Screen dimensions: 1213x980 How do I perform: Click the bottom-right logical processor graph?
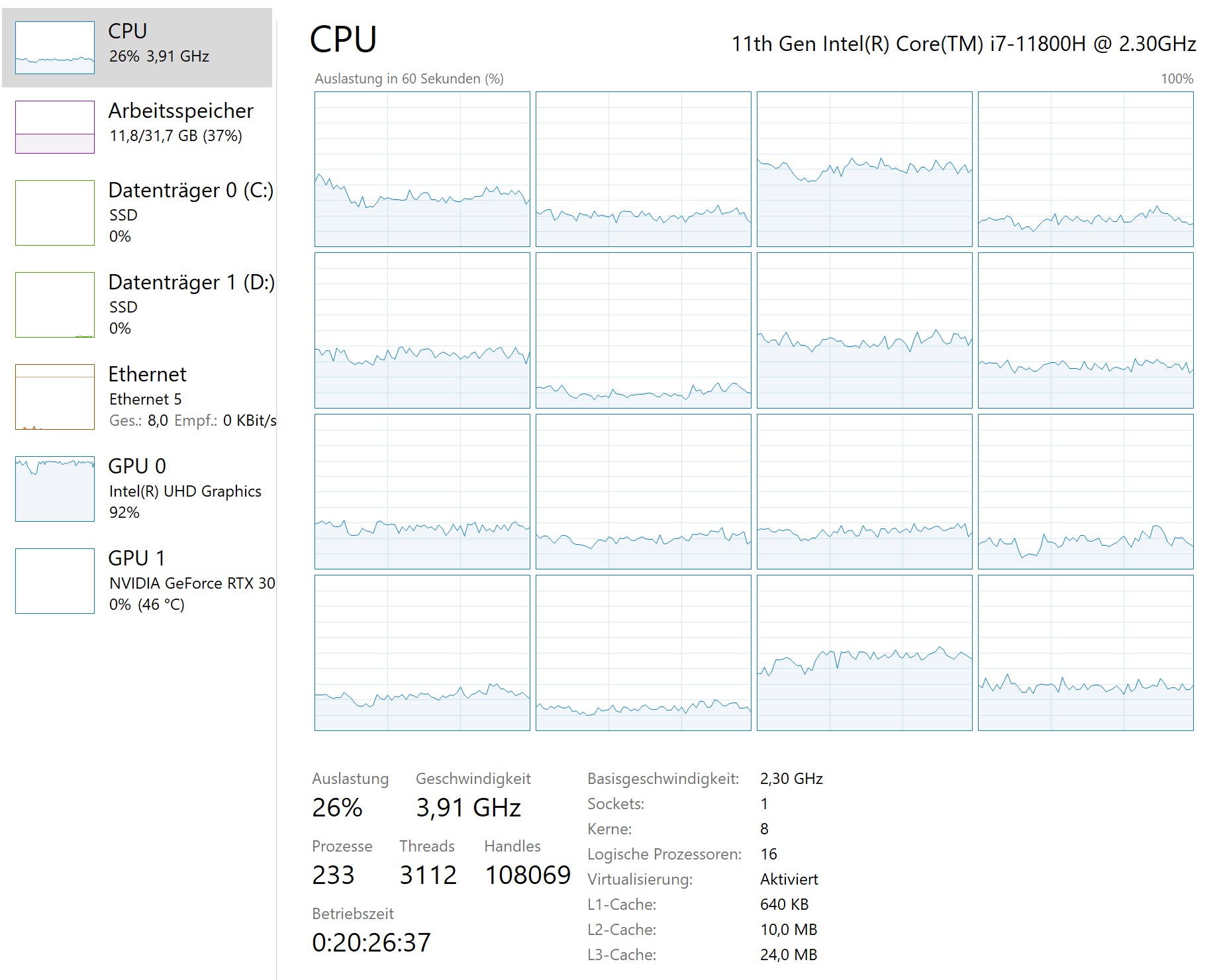click(1085, 653)
